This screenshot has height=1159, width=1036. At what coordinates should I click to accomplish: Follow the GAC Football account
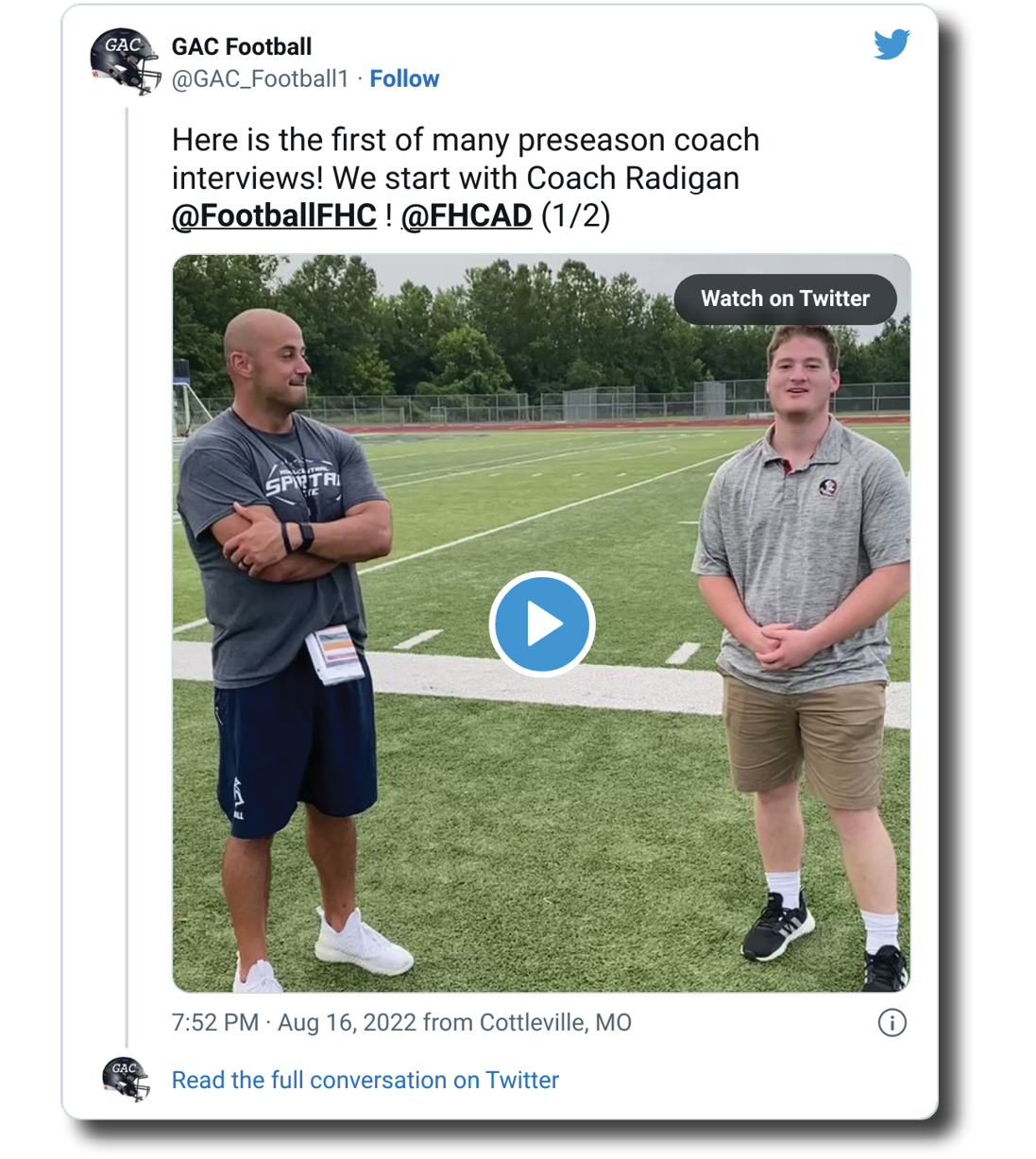coord(404,79)
